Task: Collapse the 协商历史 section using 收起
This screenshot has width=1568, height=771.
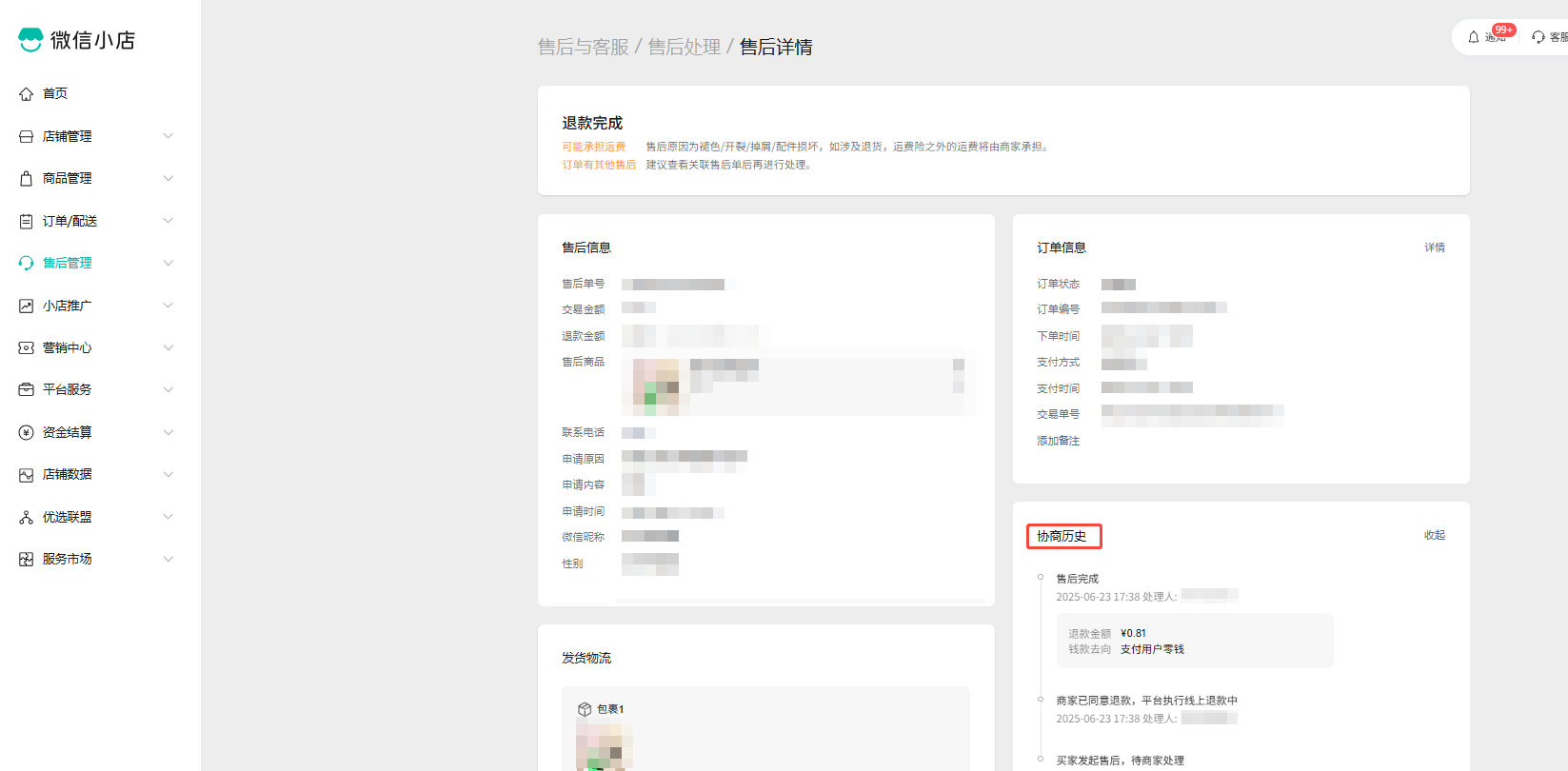Action: click(x=1434, y=535)
